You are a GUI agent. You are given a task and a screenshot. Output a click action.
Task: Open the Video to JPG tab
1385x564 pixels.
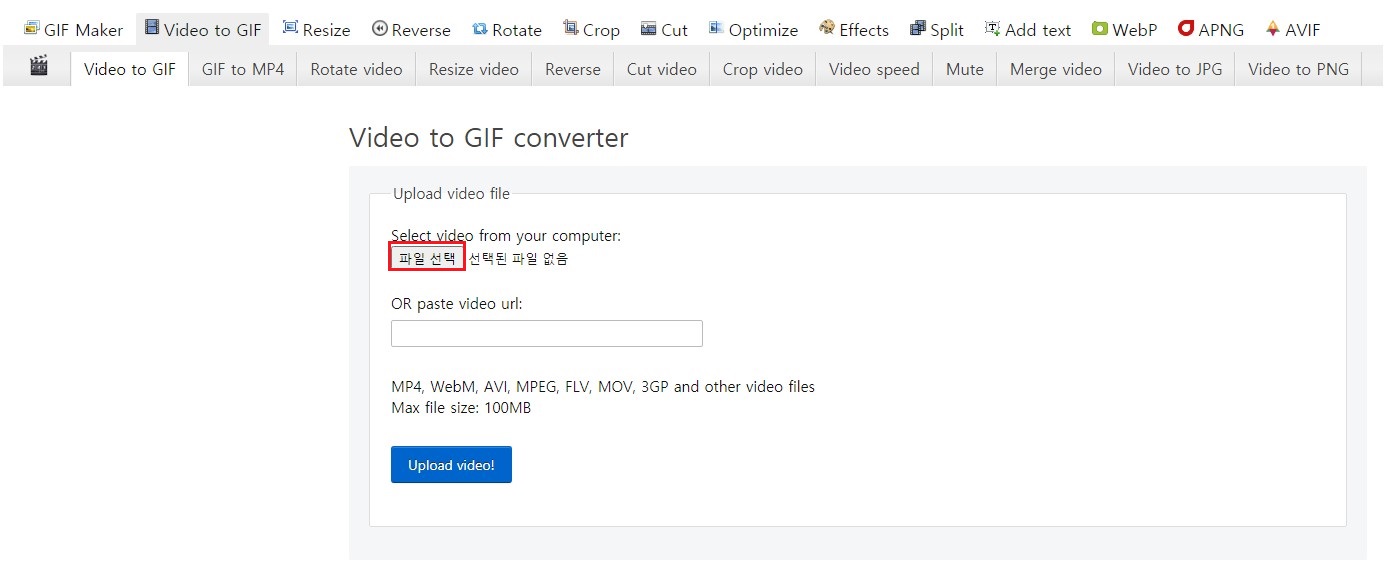(1175, 69)
